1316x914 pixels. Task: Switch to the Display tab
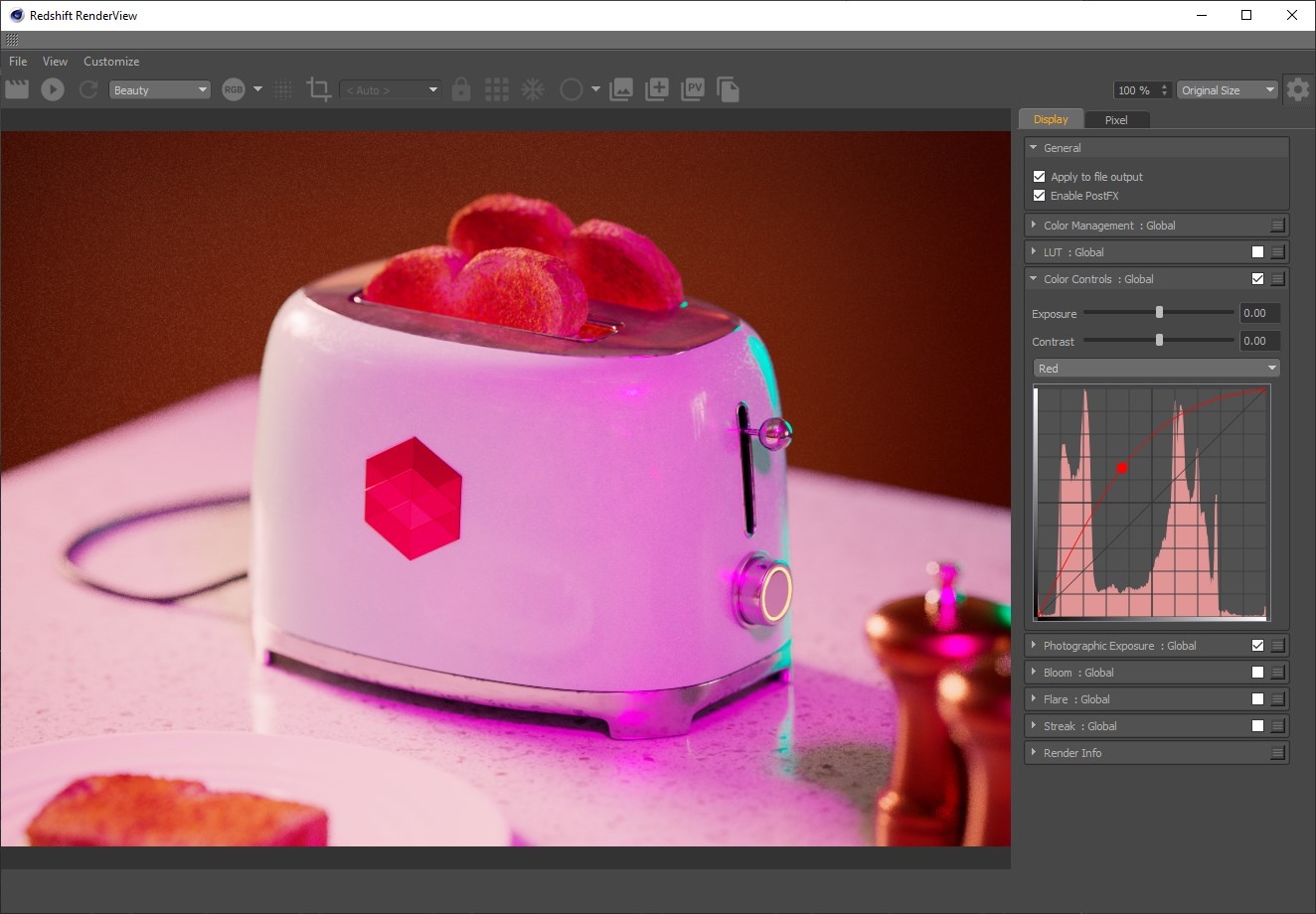(1051, 119)
